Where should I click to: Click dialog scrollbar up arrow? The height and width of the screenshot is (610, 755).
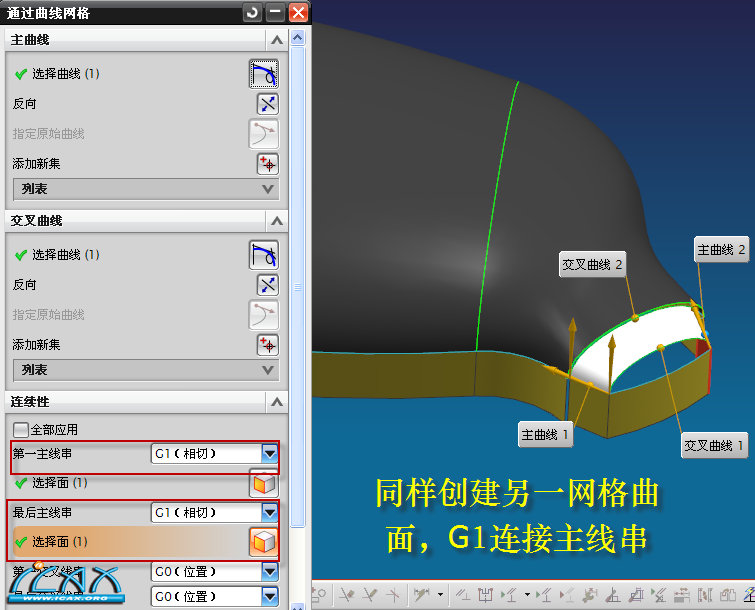point(298,38)
